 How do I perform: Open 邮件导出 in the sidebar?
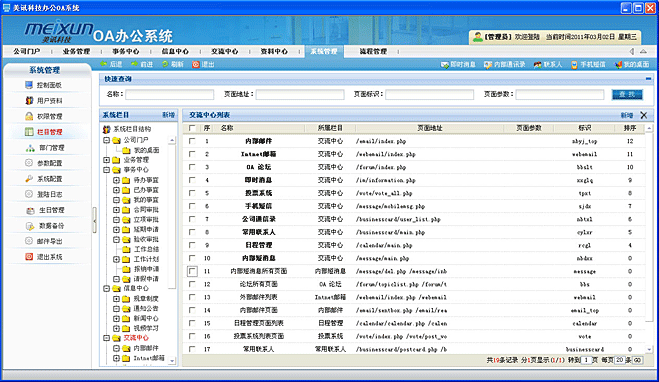(x=44, y=241)
